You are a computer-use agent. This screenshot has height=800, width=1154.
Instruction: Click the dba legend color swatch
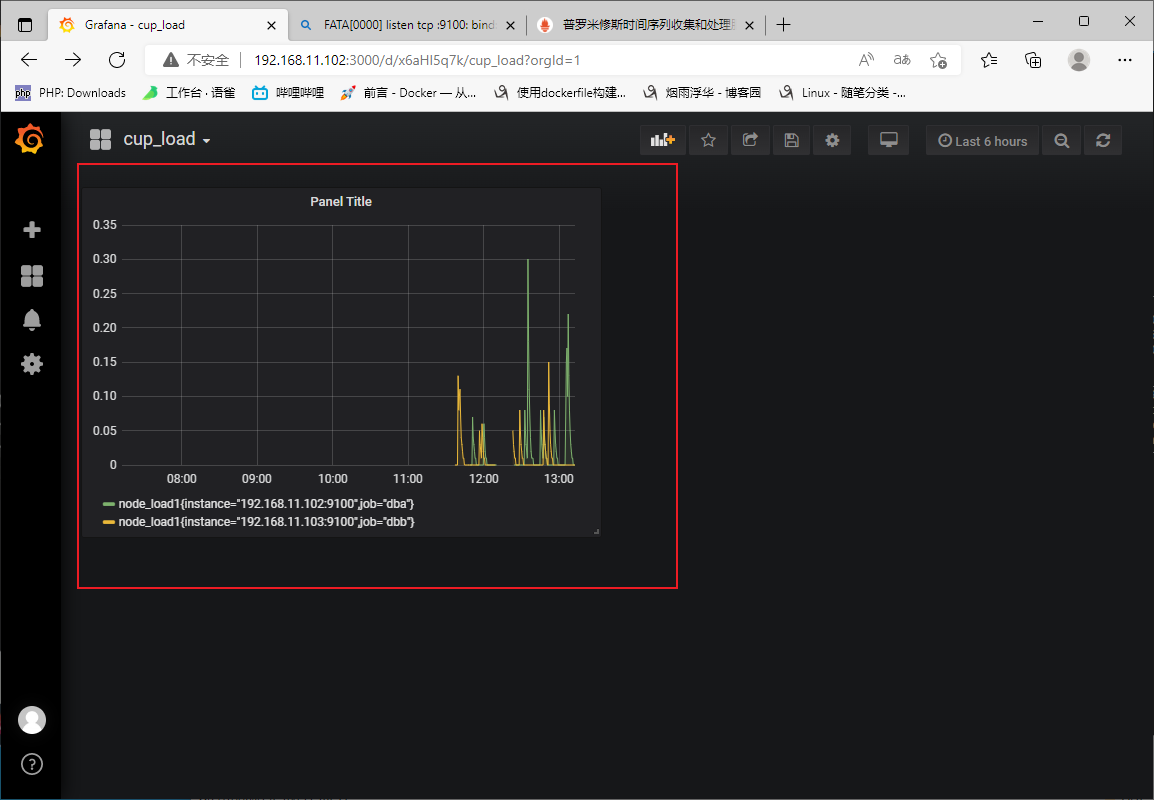[109, 504]
